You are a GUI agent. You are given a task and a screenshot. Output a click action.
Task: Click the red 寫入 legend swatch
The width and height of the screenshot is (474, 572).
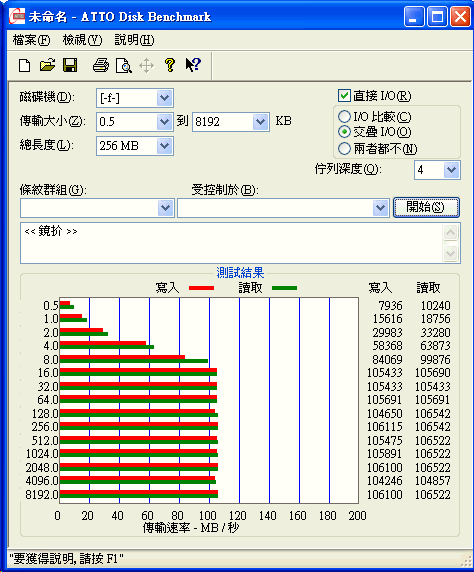(201, 288)
